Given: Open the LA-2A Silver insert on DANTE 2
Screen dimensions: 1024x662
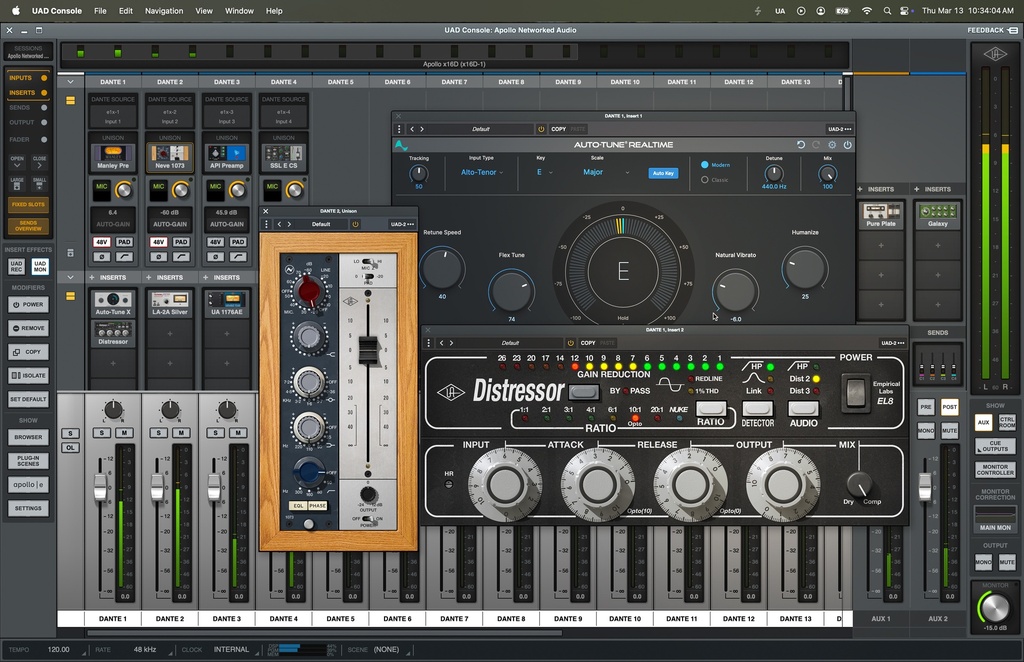Looking at the screenshot, I should click(170, 304).
